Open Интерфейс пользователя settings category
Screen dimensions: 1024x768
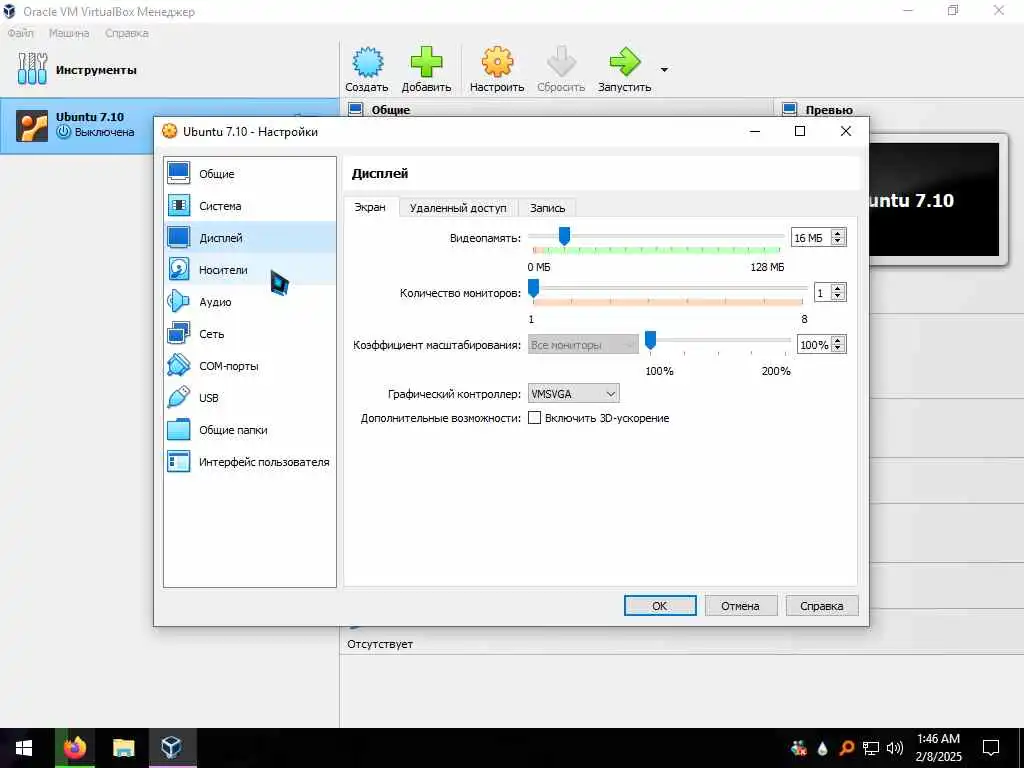[x=249, y=462]
